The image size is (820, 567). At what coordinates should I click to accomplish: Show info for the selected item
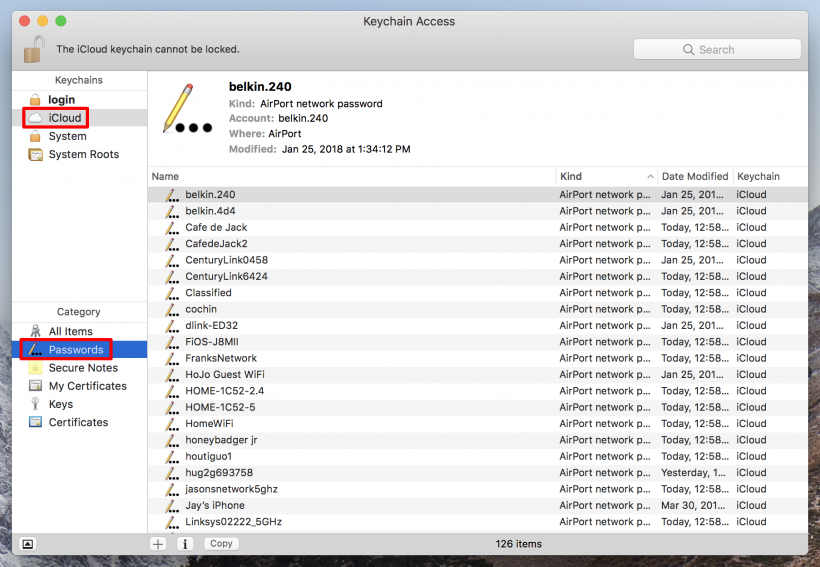(x=185, y=544)
